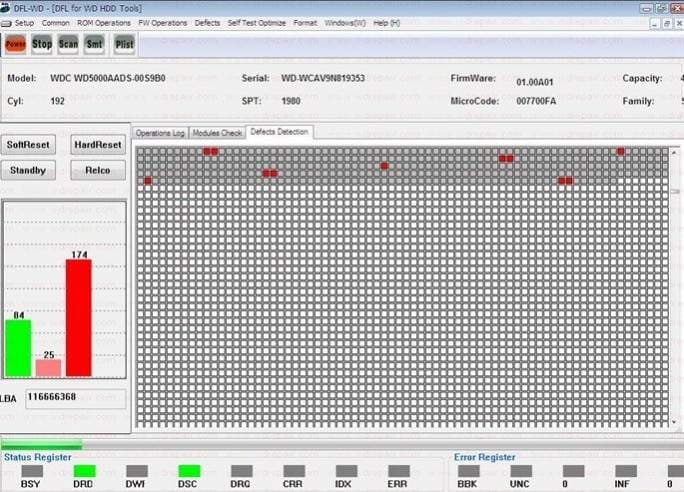Start a scan with the Scan button
Viewport: 684px width, 492px height.
pos(68,44)
